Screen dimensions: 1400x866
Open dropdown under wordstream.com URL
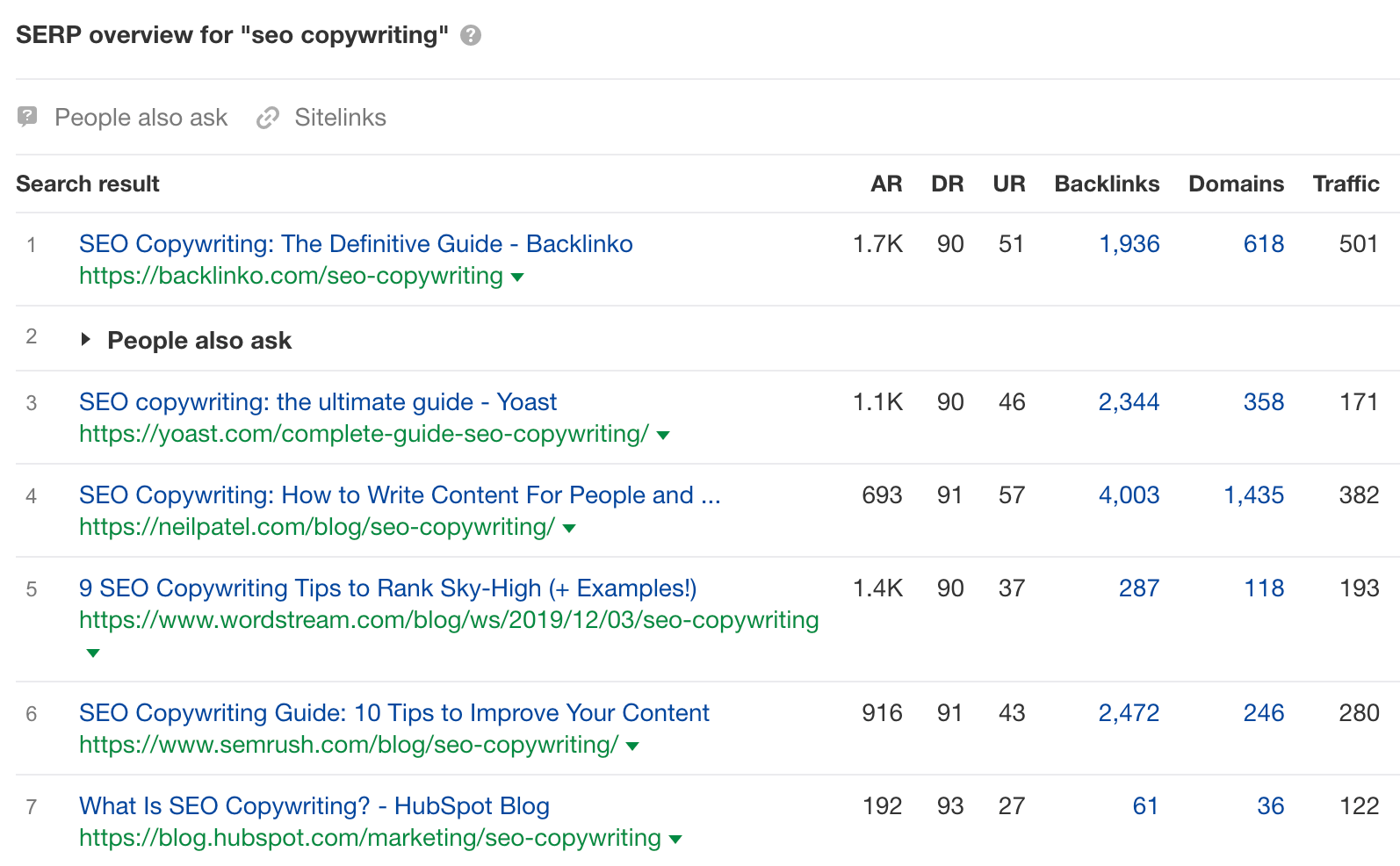pyautogui.click(x=93, y=653)
